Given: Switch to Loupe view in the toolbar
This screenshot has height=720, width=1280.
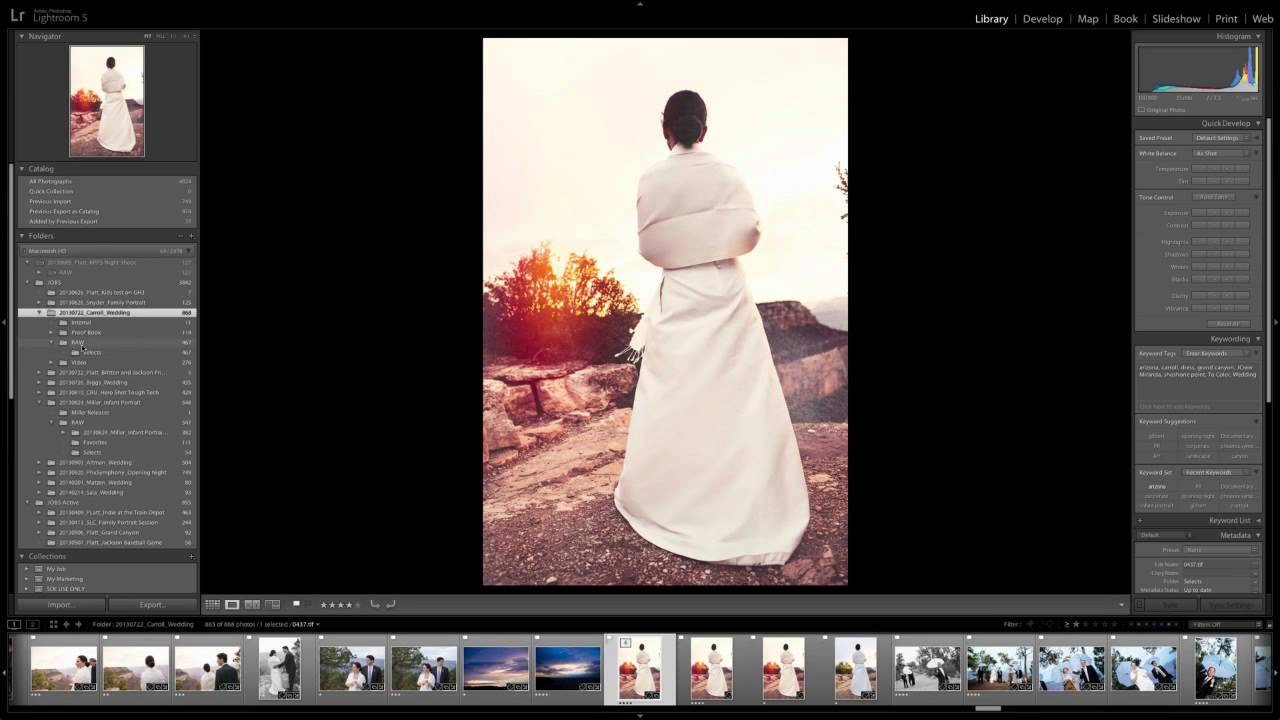Looking at the screenshot, I should [x=232, y=604].
